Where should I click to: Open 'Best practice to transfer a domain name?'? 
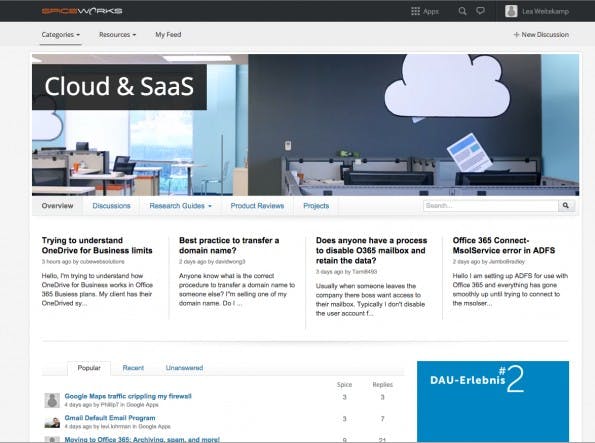point(229,245)
